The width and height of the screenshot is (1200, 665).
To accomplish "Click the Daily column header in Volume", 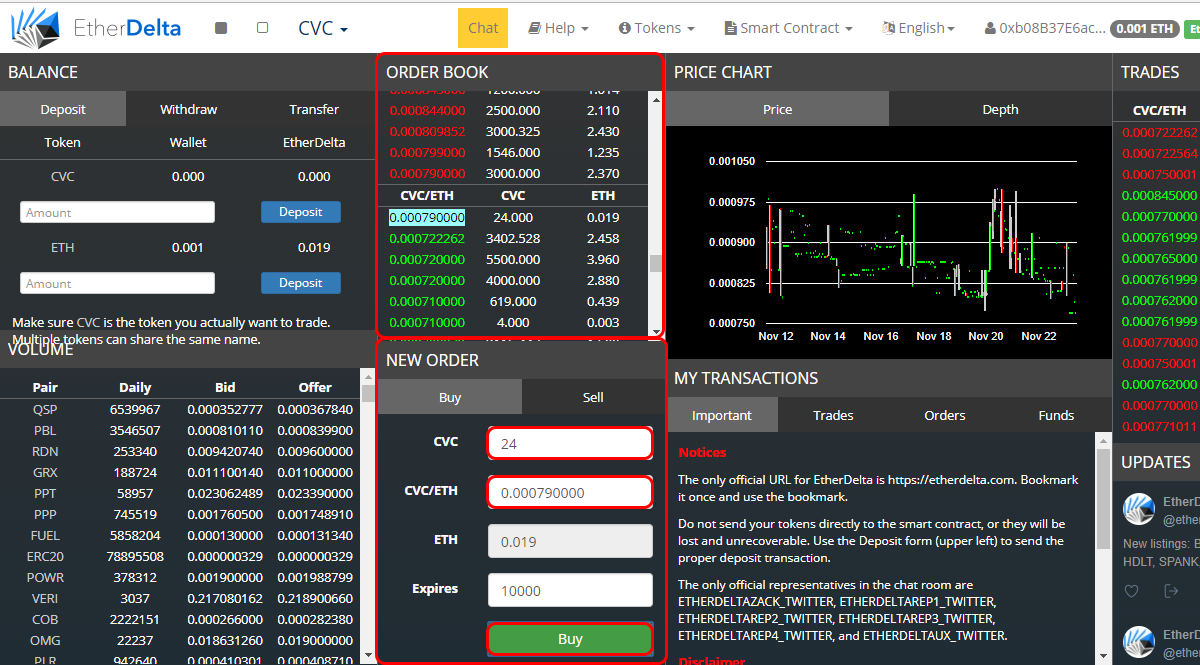I will click(x=135, y=387).
